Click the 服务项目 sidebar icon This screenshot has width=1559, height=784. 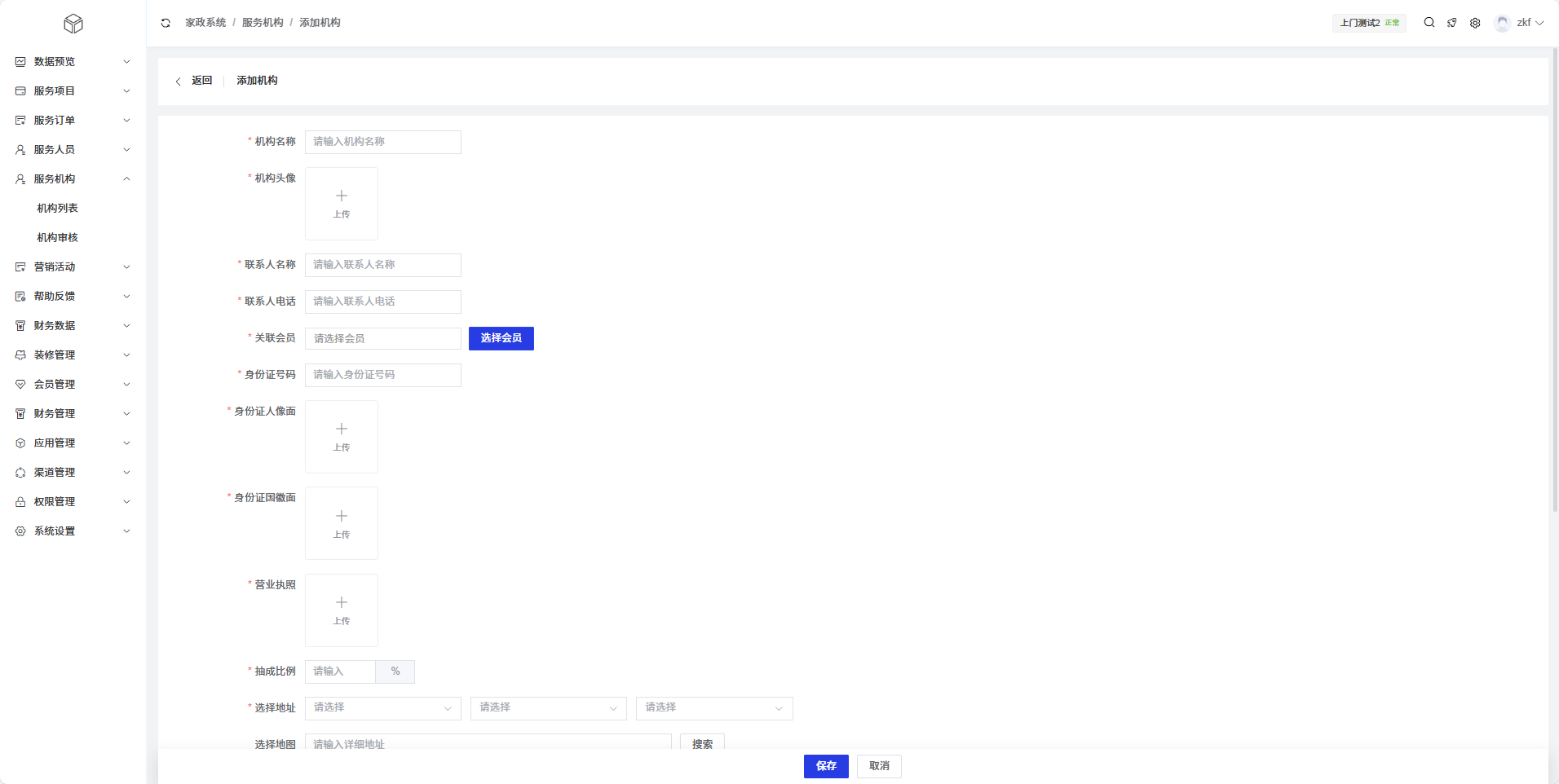tap(20, 91)
